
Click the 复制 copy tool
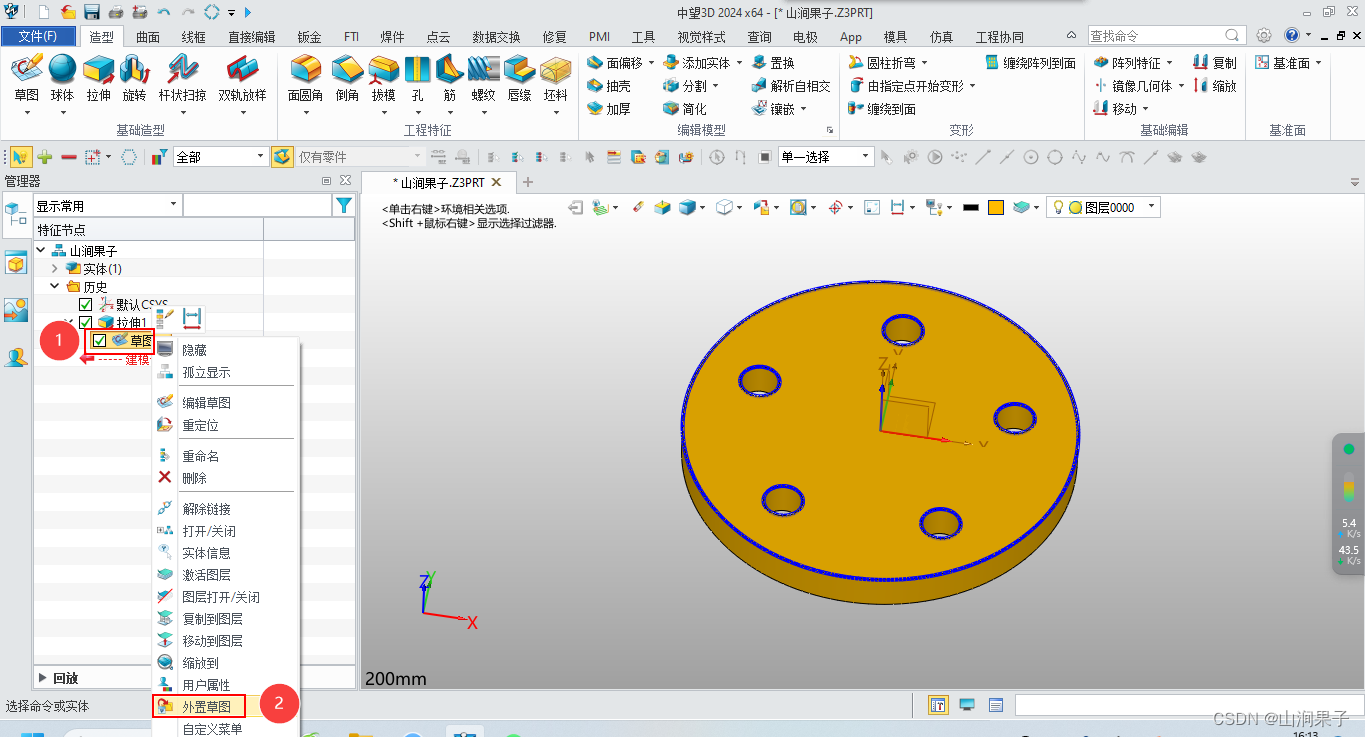tap(1215, 63)
